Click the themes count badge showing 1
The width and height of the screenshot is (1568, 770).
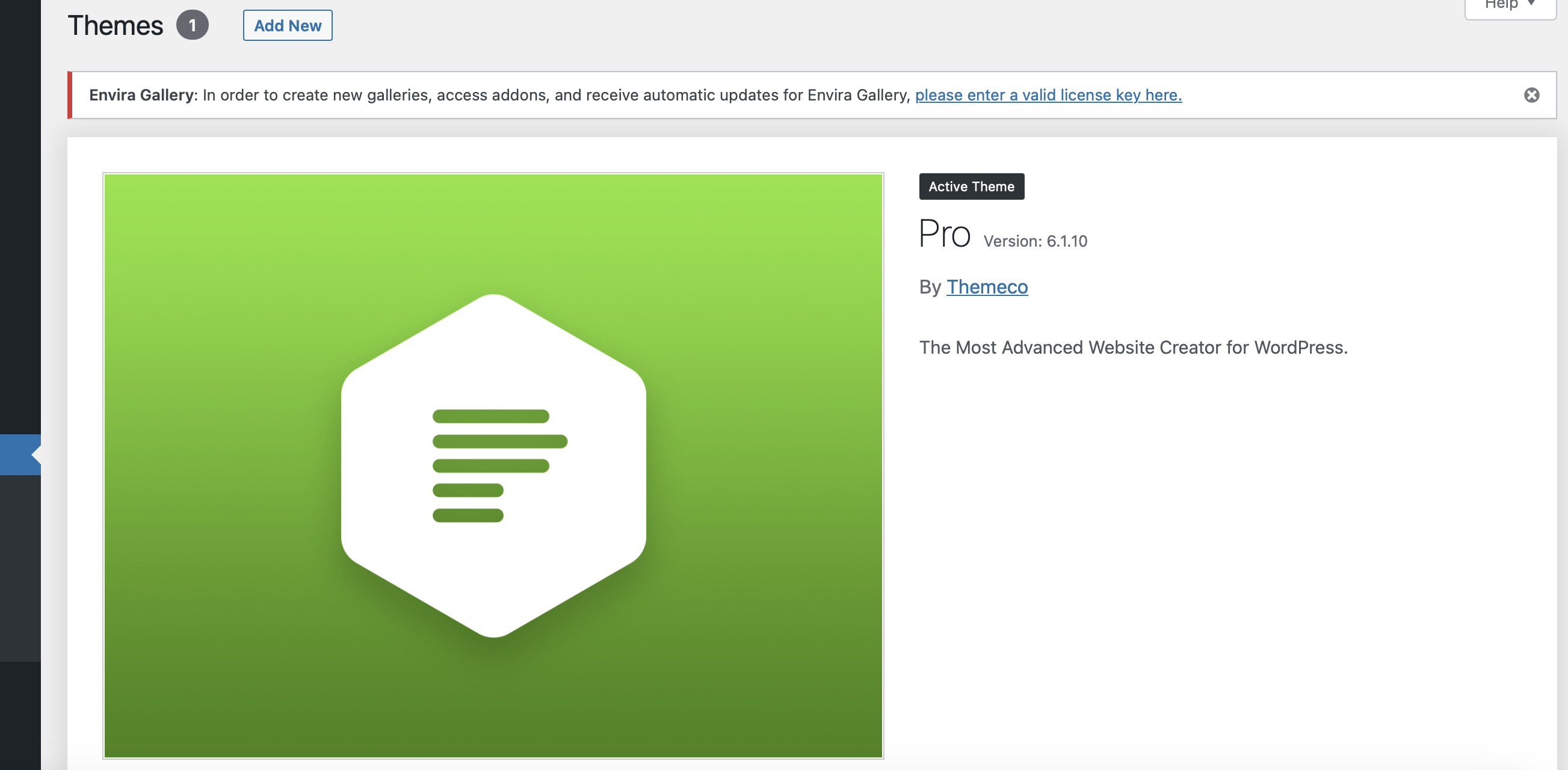[193, 25]
